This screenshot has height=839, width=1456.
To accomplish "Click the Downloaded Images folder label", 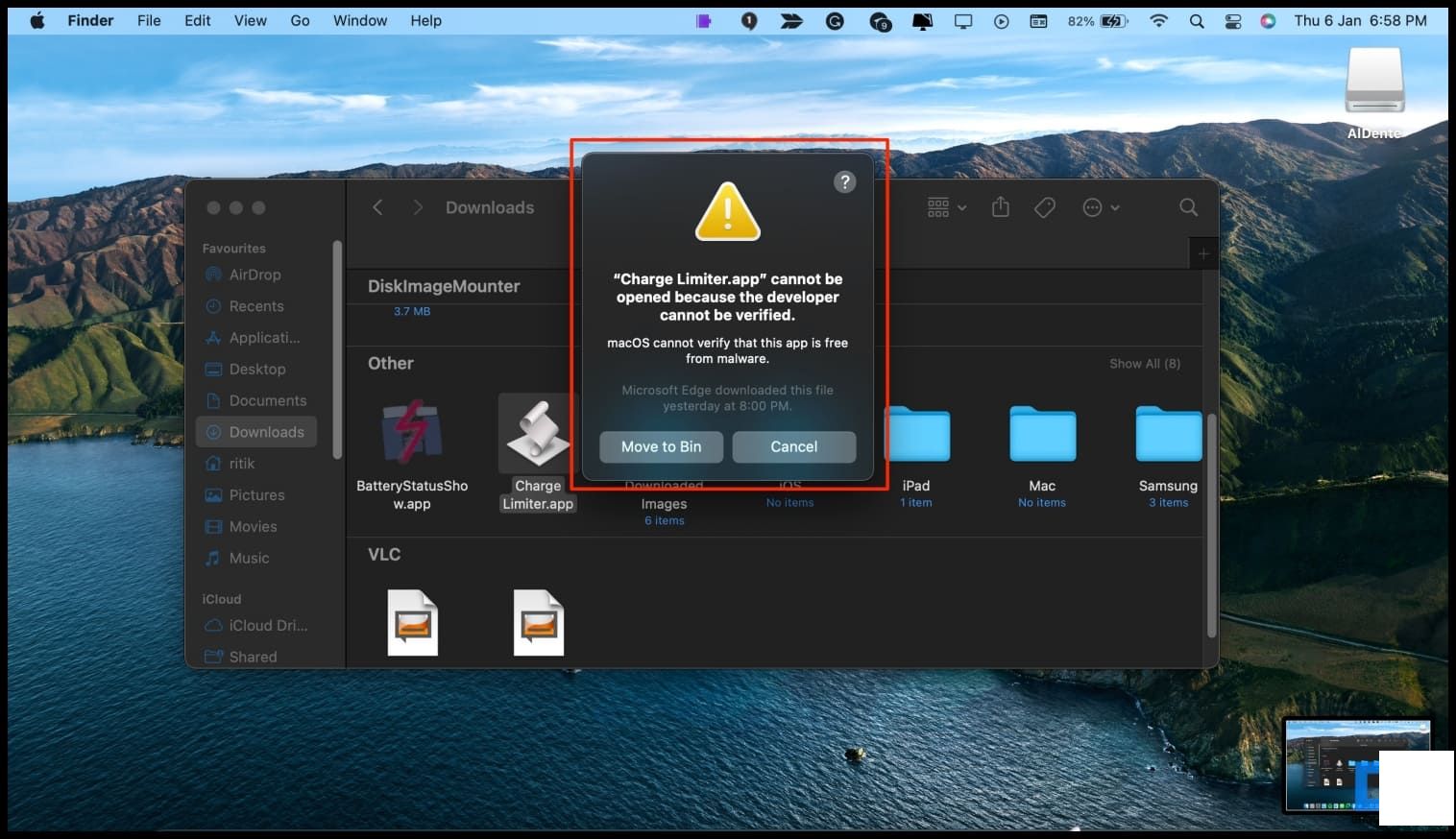I will (x=664, y=495).
